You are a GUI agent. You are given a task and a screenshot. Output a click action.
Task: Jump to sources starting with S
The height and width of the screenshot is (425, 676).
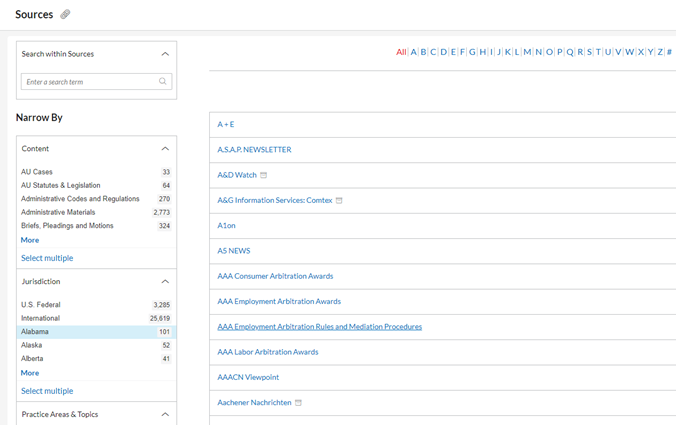click(x=589, y=52)
